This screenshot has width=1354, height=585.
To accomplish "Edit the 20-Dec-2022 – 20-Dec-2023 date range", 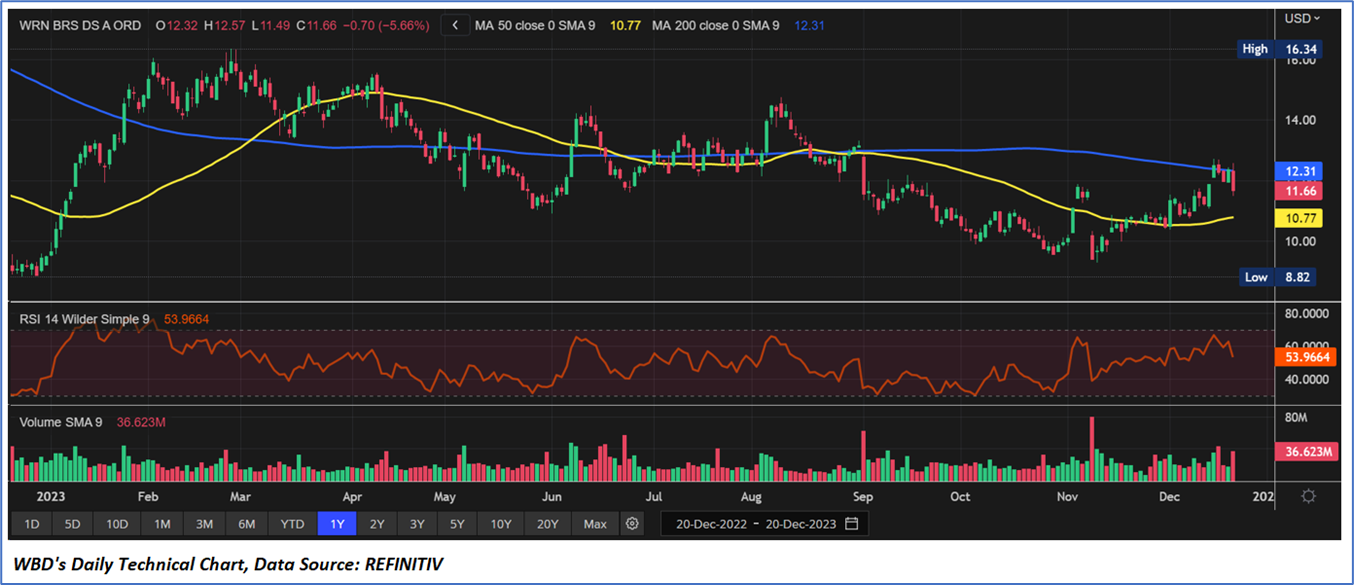I will pyautogui.click(x=766, y=524).
